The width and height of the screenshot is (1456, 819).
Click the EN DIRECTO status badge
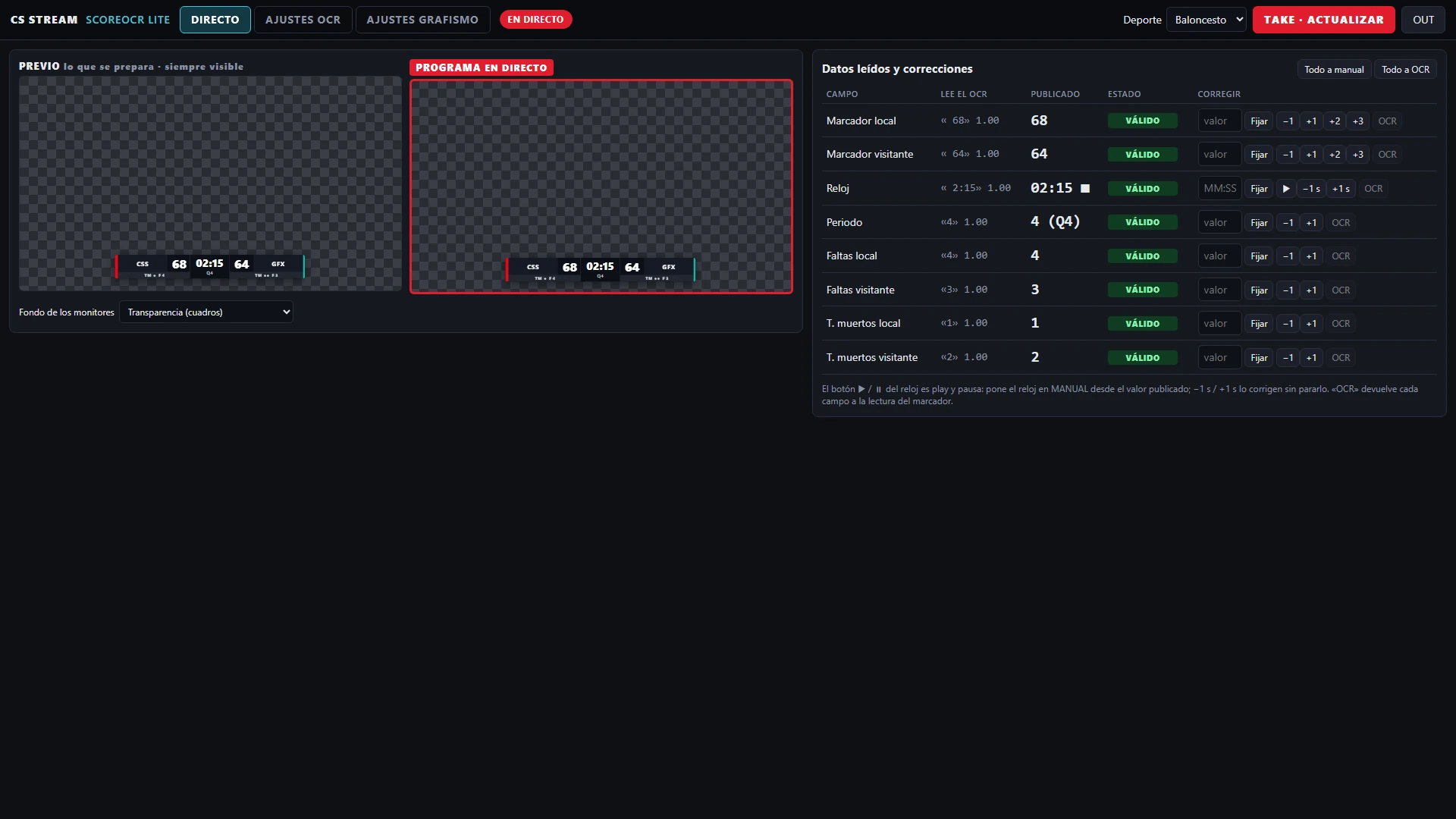[x=535, y=20]
